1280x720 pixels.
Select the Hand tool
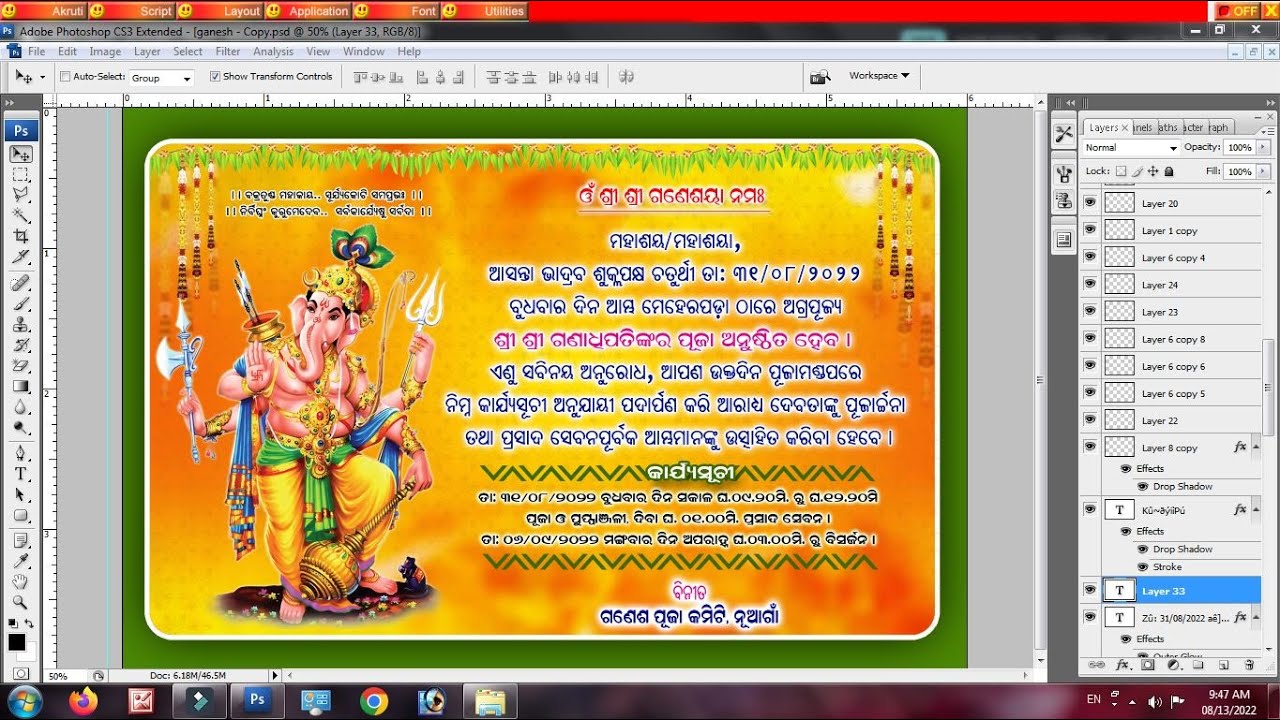(x=20, y=582)
